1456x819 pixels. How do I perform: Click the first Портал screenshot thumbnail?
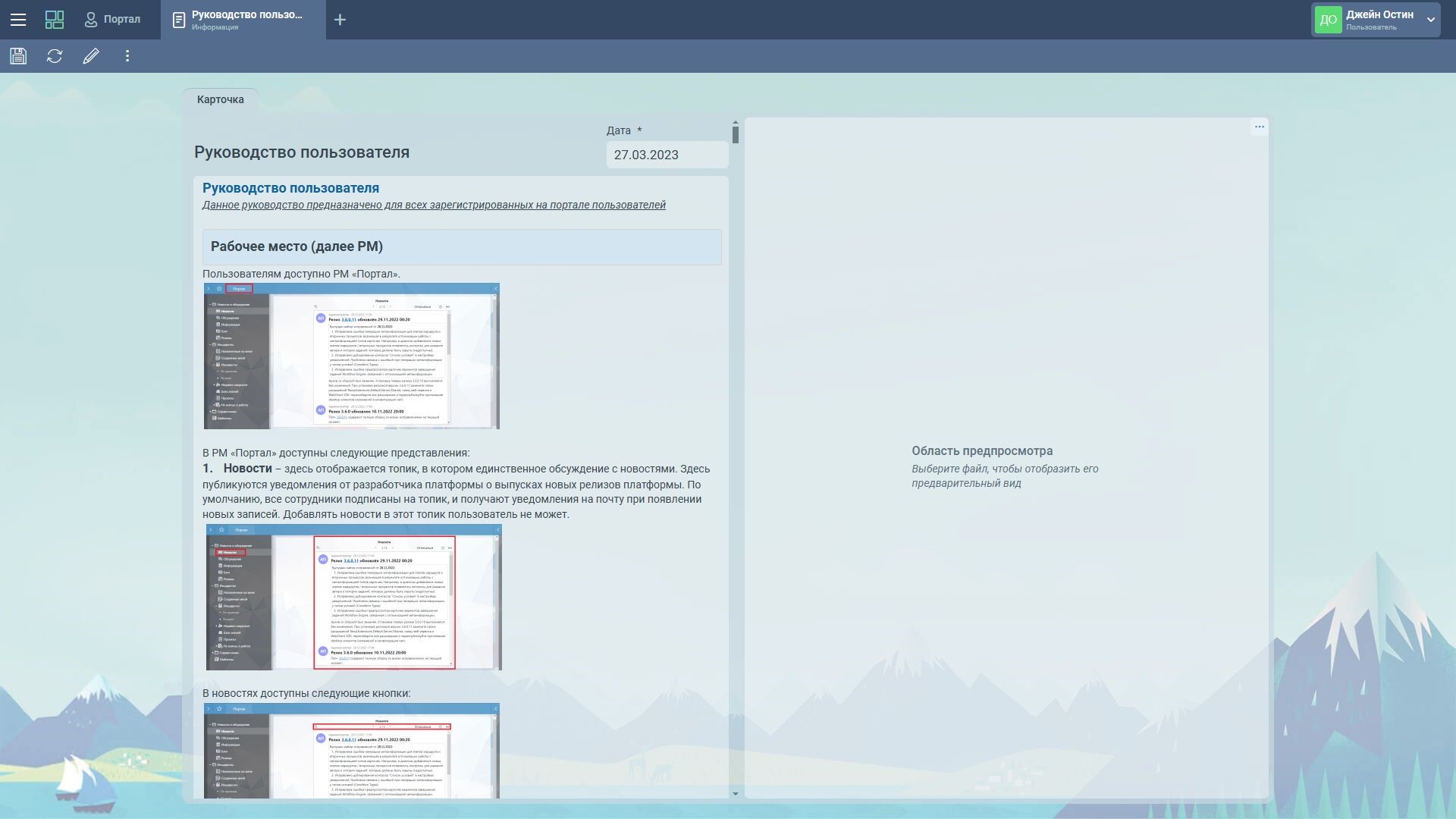pyautogui.click(x=351, y=356)
